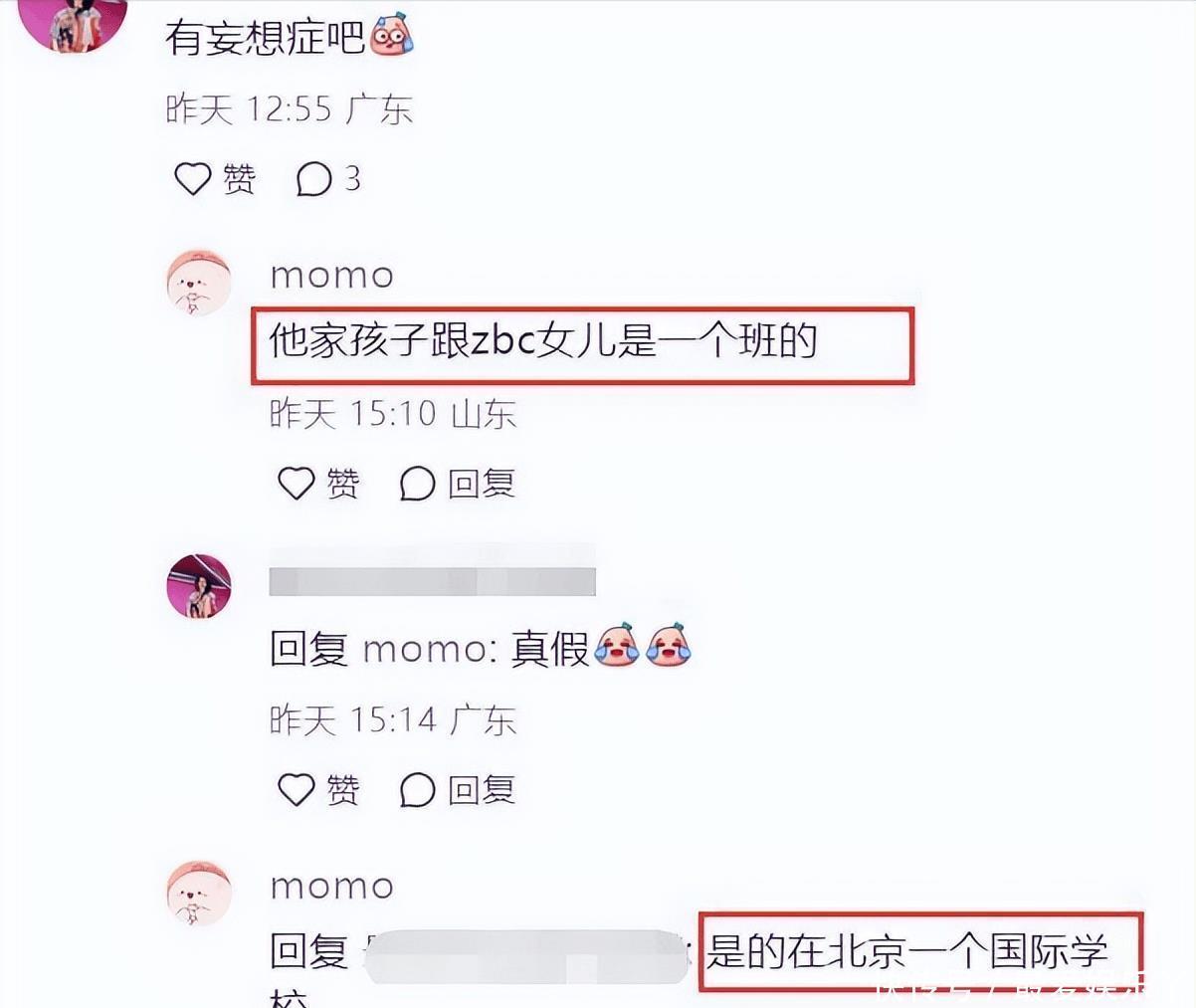Open momo's avatar on the 15:10 comment
This screenshot has width=1196, height=1008.
click(x=199, y=283)
